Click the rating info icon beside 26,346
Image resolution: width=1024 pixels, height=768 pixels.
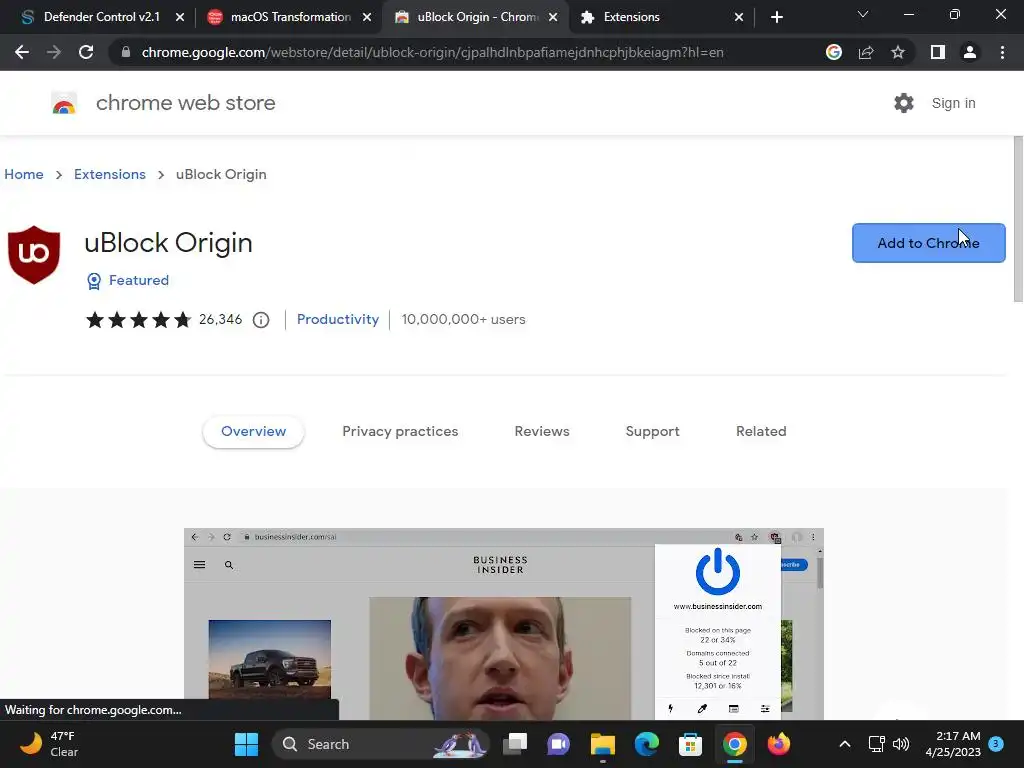tap(261, 320)
